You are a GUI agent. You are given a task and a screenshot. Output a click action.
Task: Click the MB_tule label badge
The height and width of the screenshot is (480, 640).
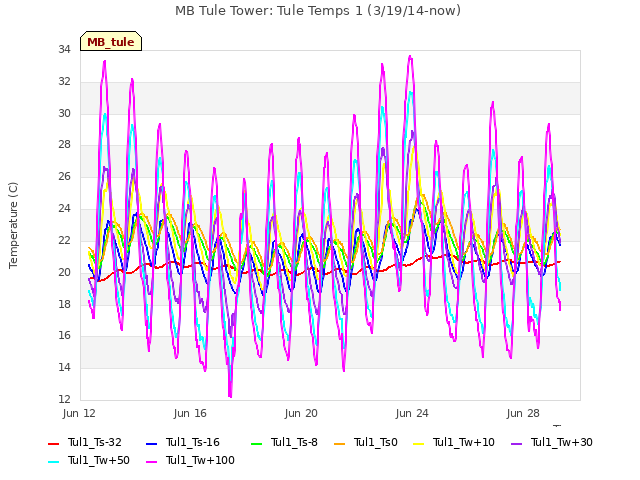[x=111, y=41]
